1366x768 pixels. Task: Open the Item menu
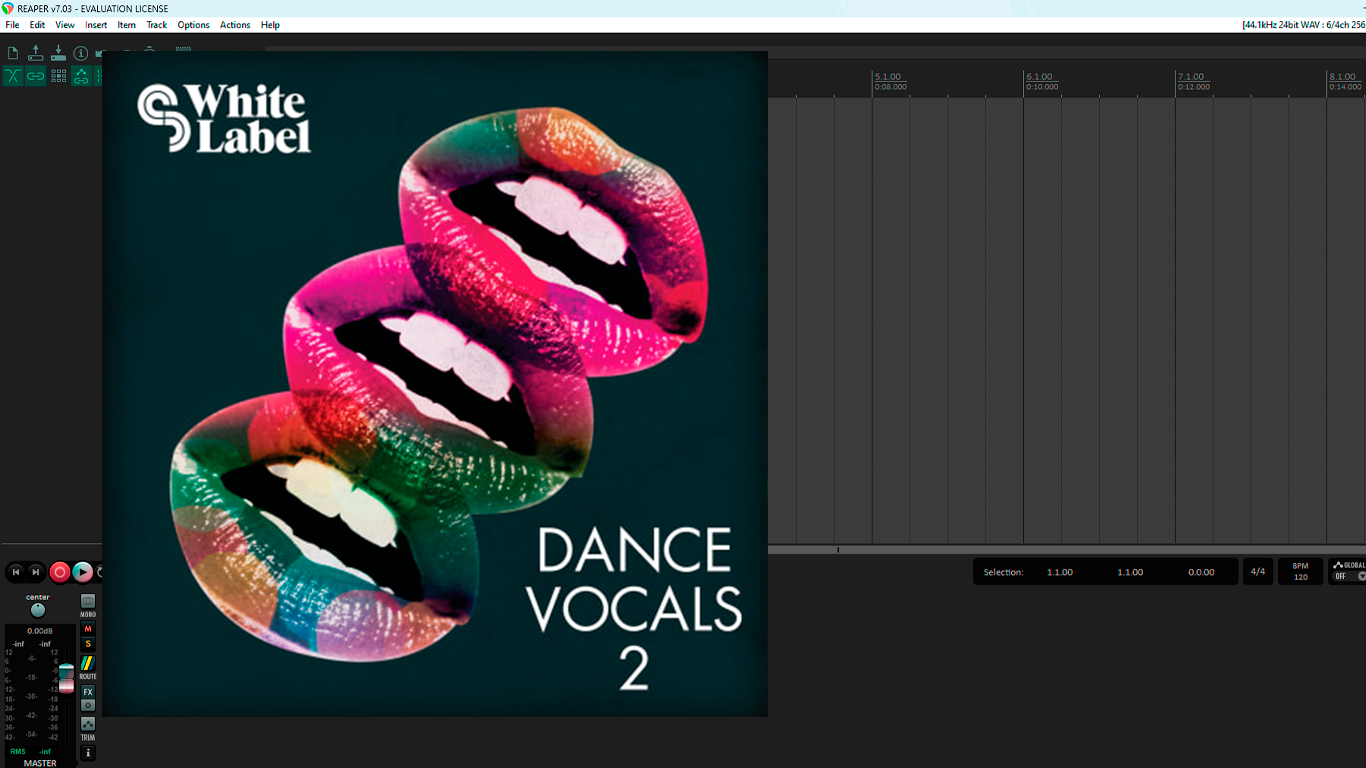(x=127, y=25)
